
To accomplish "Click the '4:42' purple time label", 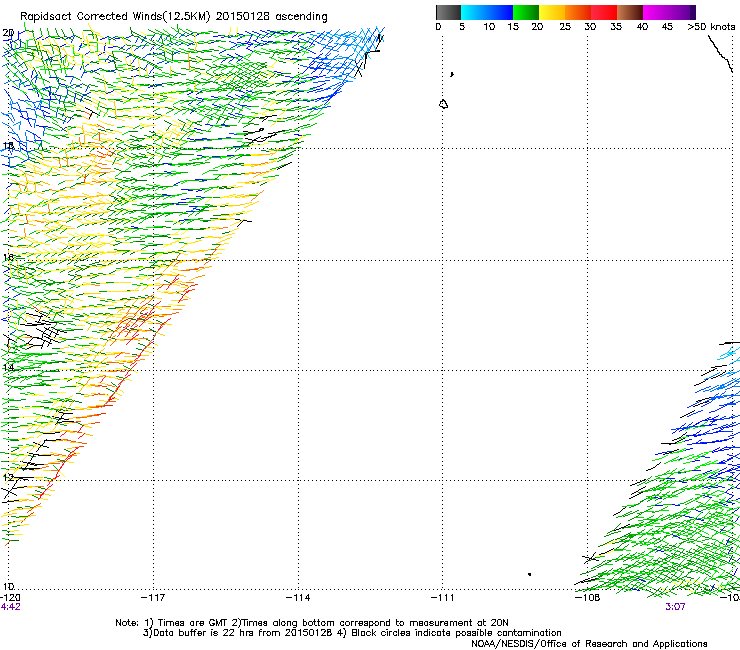I will 10,607.
